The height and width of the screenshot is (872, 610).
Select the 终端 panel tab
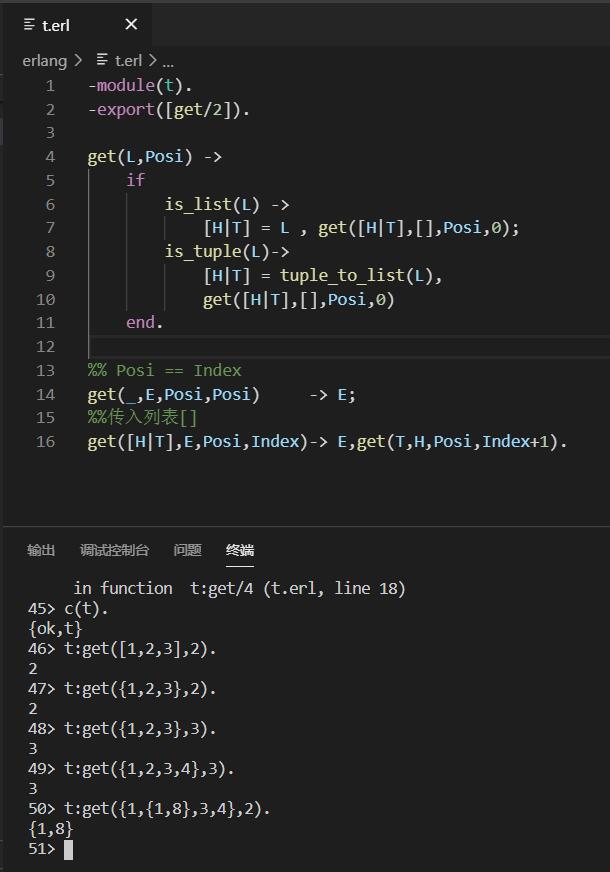point(240,550)
